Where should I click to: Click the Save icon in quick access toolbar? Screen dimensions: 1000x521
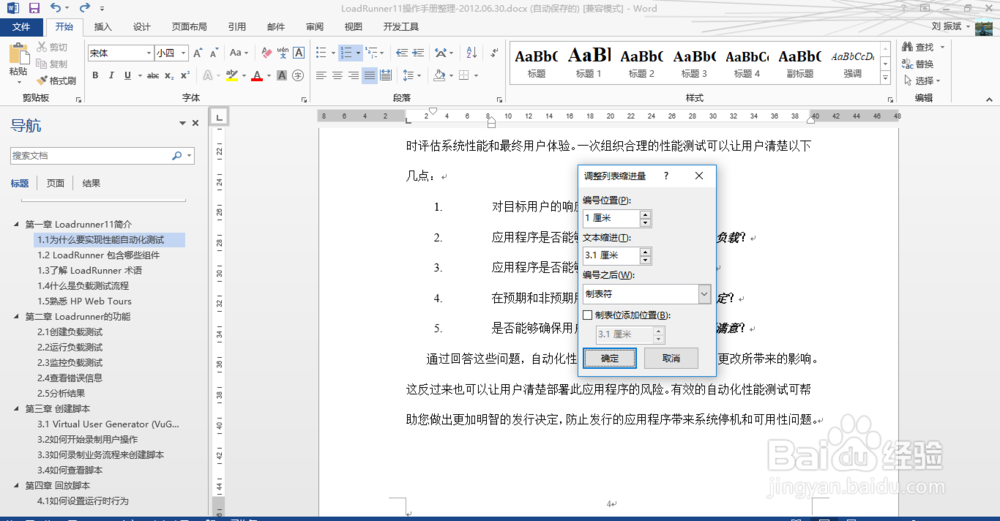(34, 8)
